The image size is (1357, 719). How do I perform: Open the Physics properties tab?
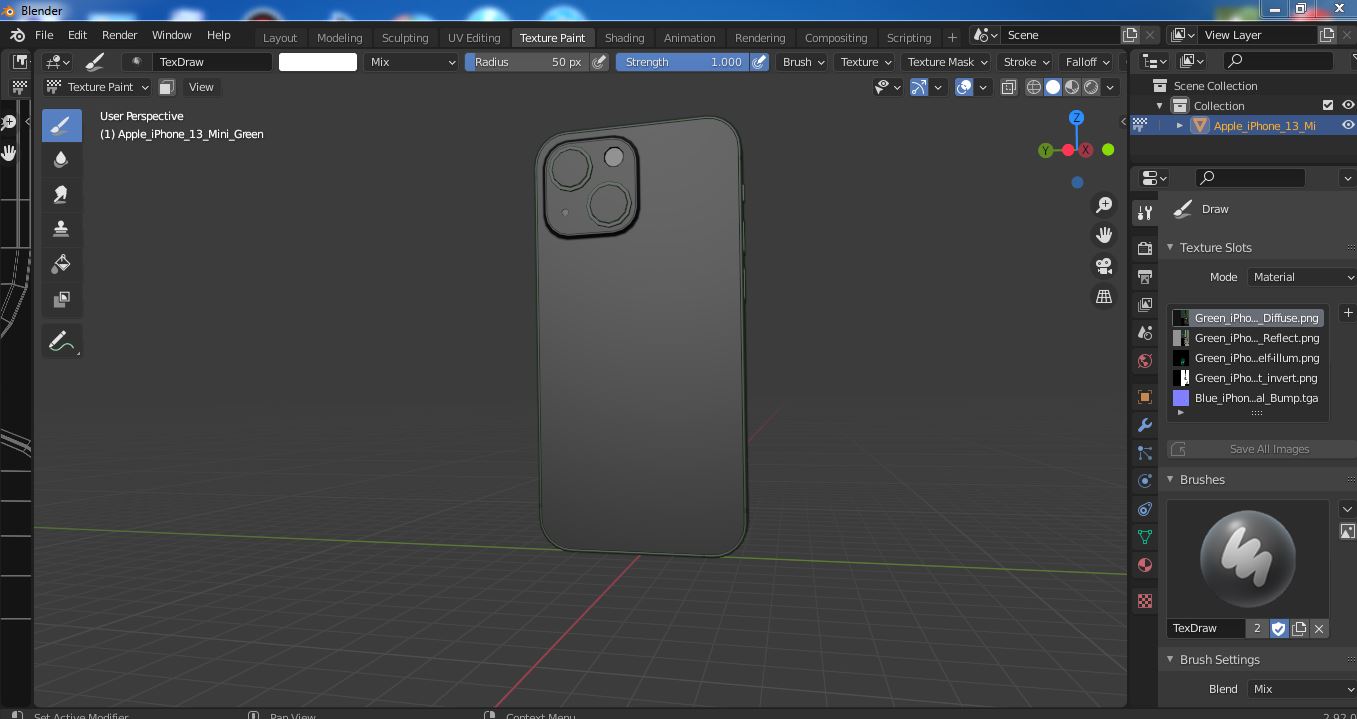point(1145,481)
